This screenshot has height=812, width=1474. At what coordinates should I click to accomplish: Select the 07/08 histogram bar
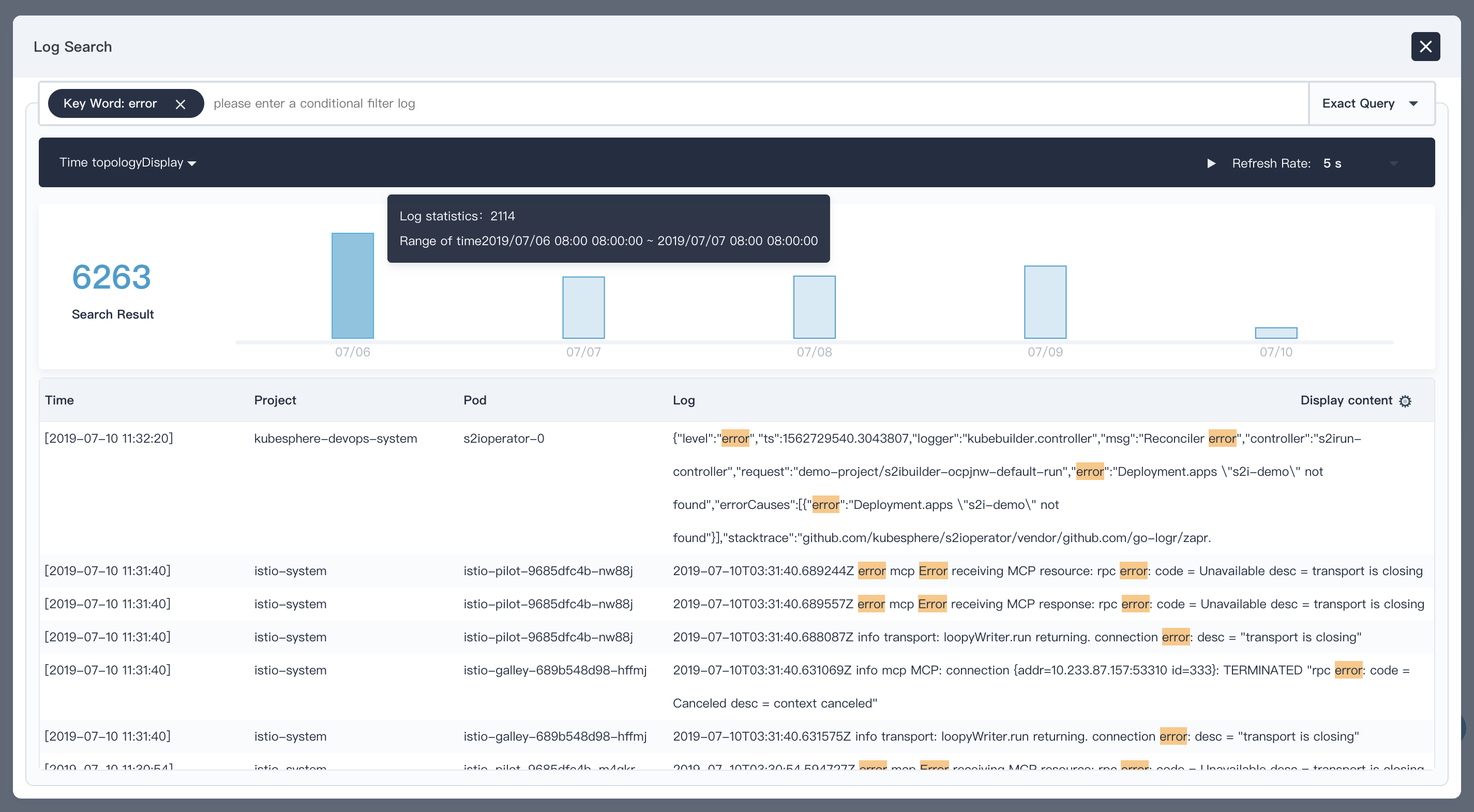[814, 307]
